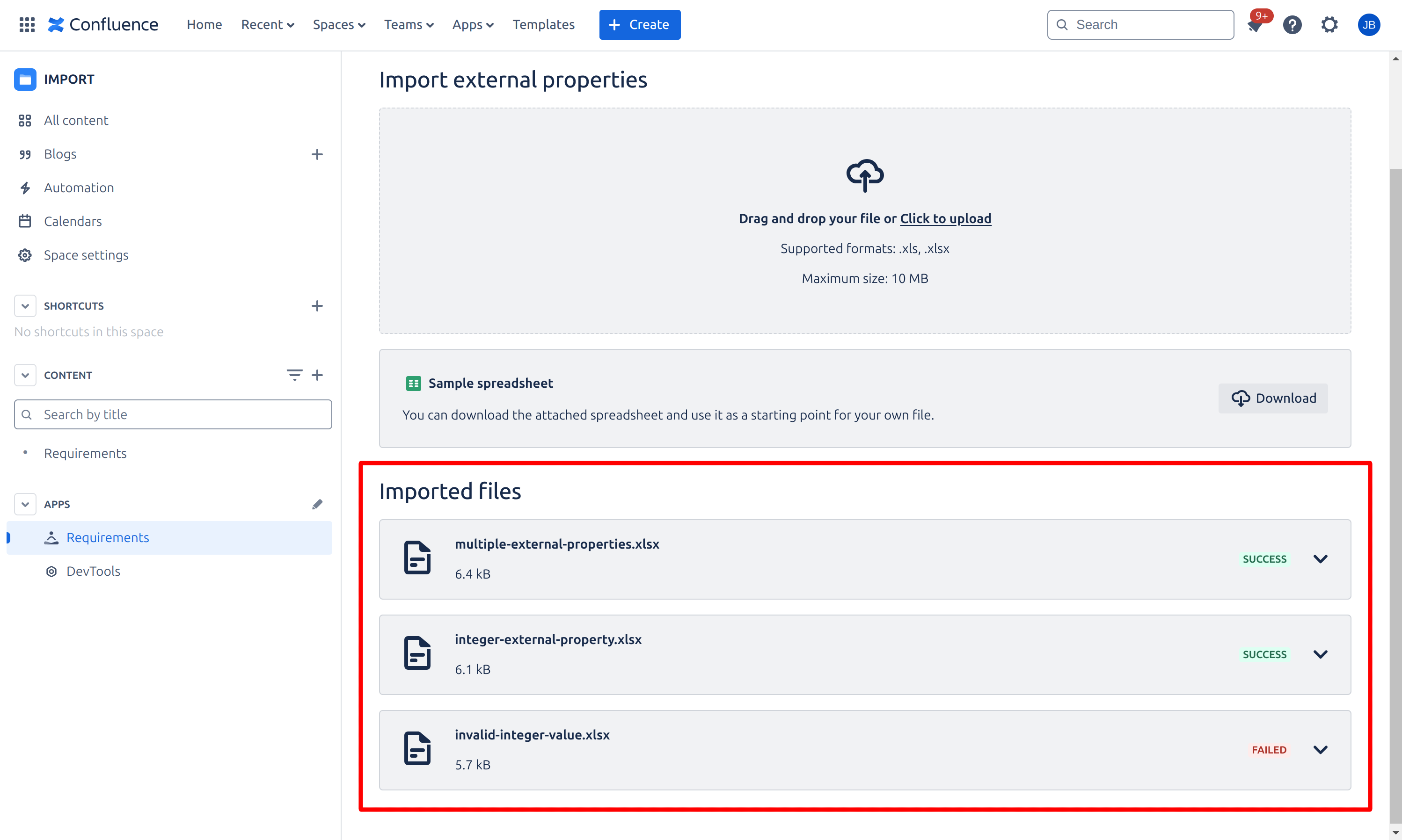Open the help question mark icon
The image size is (1402, 840).
point(1292,25)
